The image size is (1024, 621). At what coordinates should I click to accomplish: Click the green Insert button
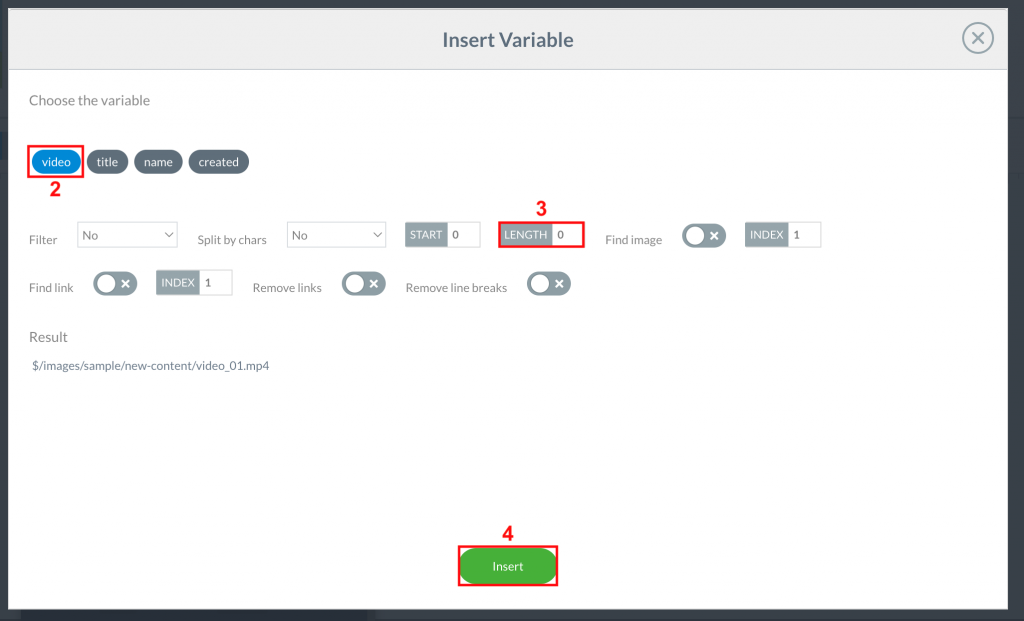(x=507, y=566)
